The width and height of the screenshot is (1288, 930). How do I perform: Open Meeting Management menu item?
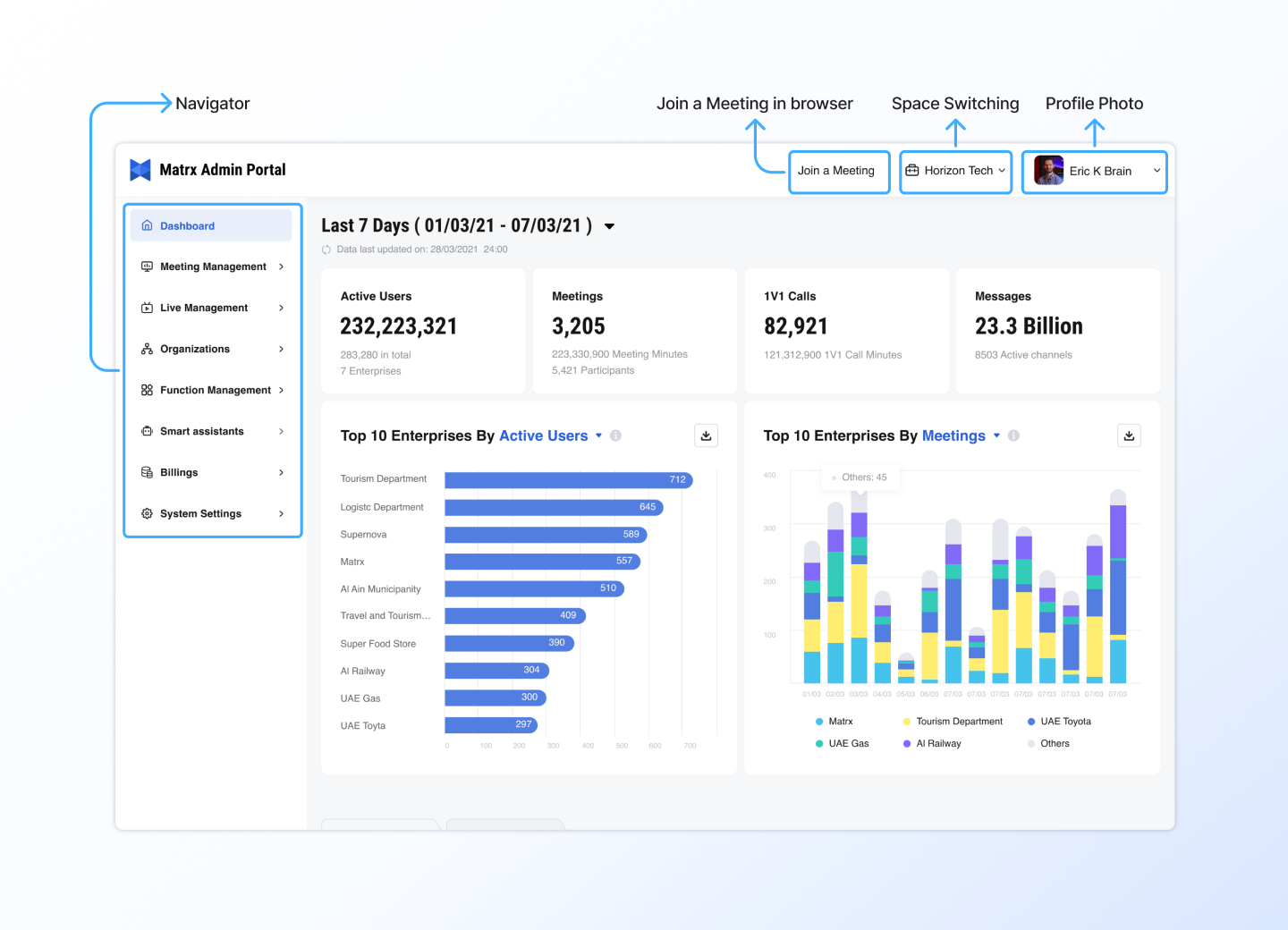213,266
